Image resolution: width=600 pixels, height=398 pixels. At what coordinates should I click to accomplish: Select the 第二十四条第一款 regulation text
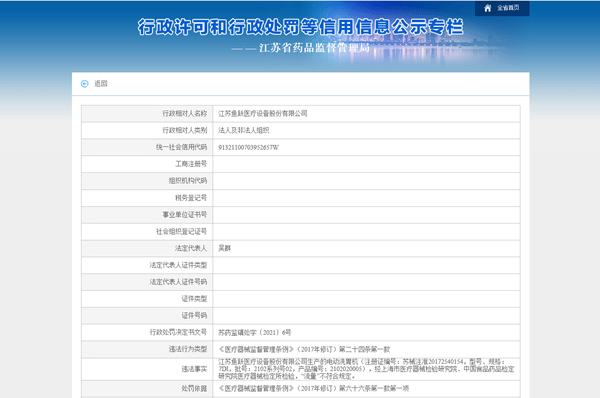[365, 349]
